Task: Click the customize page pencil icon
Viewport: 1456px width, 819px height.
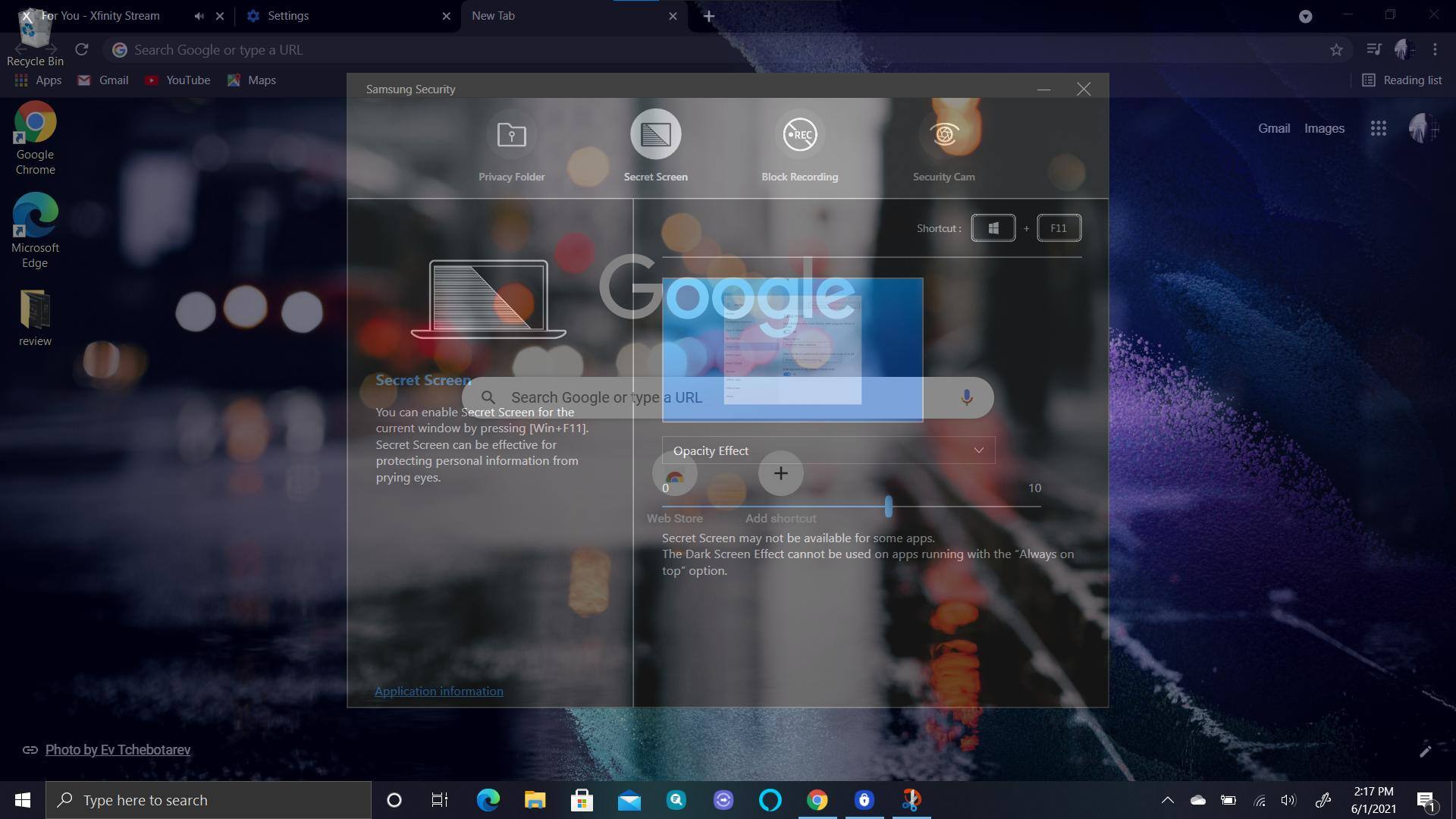Action: point(1425,751)
